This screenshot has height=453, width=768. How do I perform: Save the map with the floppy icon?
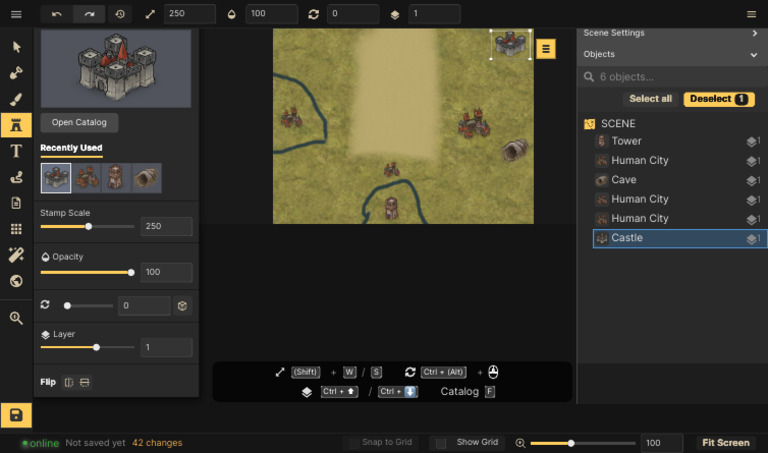click(x=16, y=415)
